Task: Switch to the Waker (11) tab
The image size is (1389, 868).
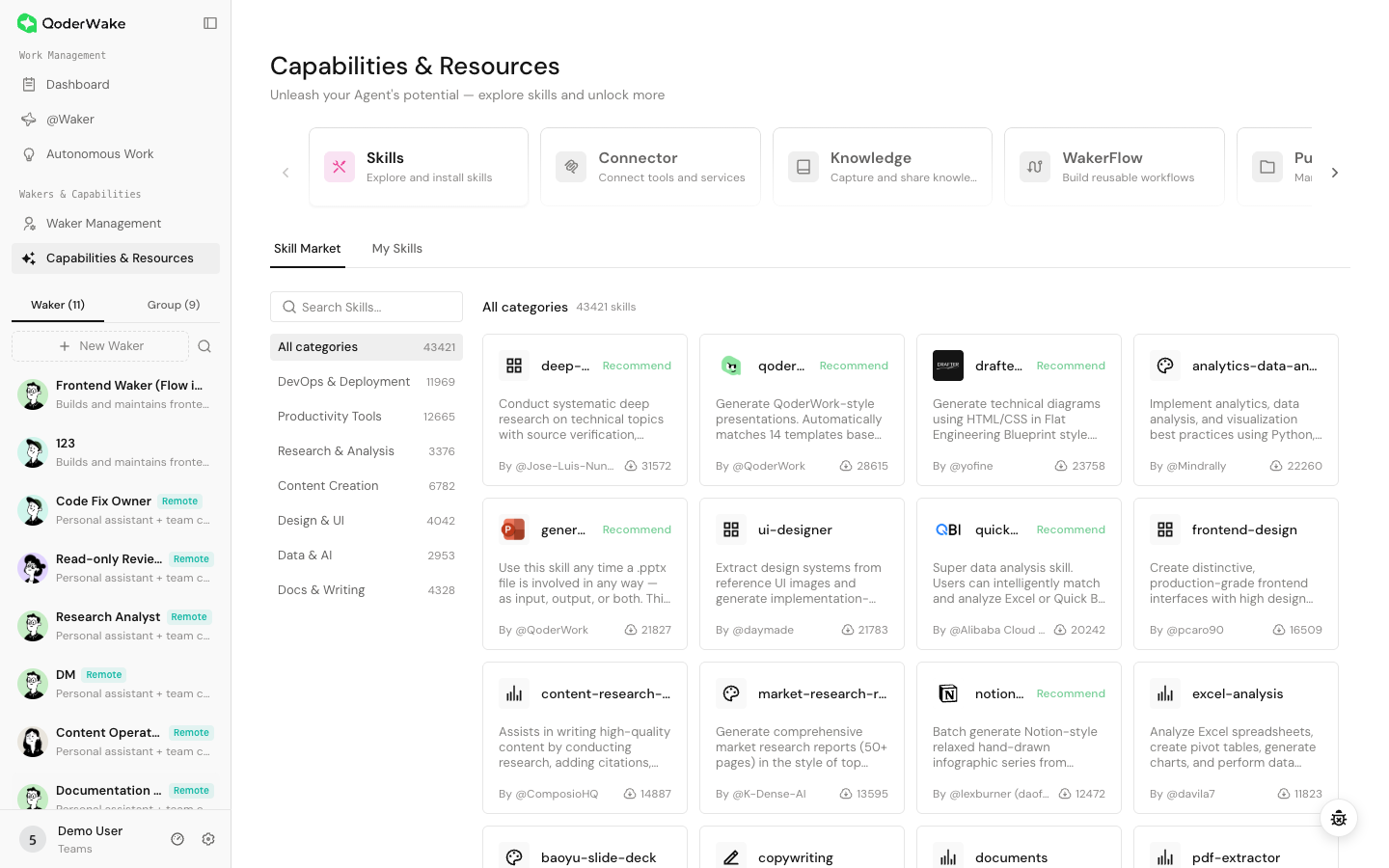Action: click(58, 305)
